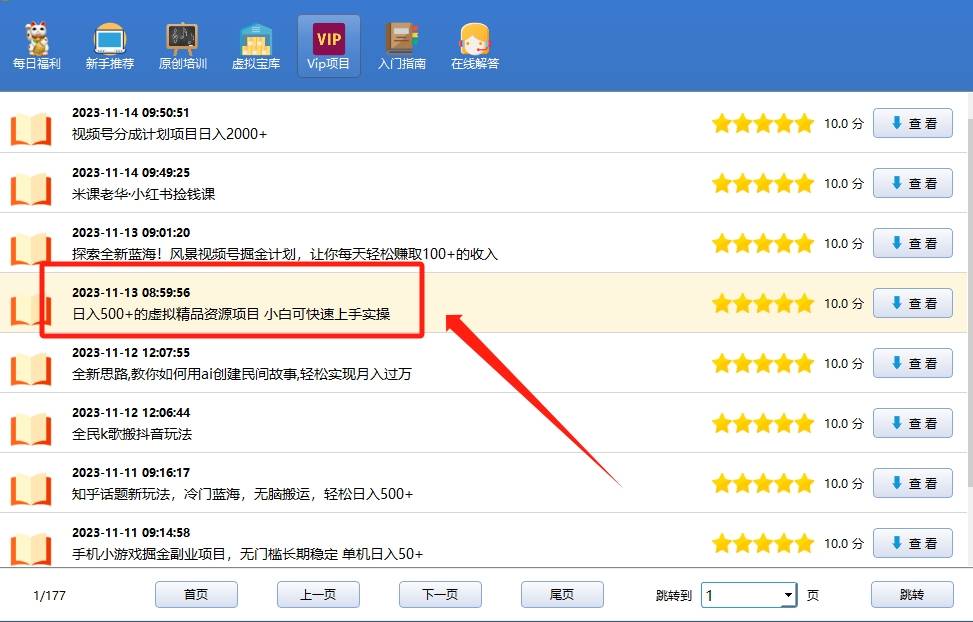Click 查看 for ai创建民间故事 row
The width and height of the screenshot is (973, 622).
coord(913,363)
